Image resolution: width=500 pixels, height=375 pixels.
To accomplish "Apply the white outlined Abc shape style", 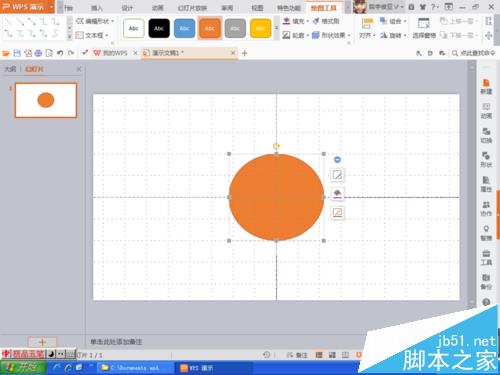I will pos(134,28).
